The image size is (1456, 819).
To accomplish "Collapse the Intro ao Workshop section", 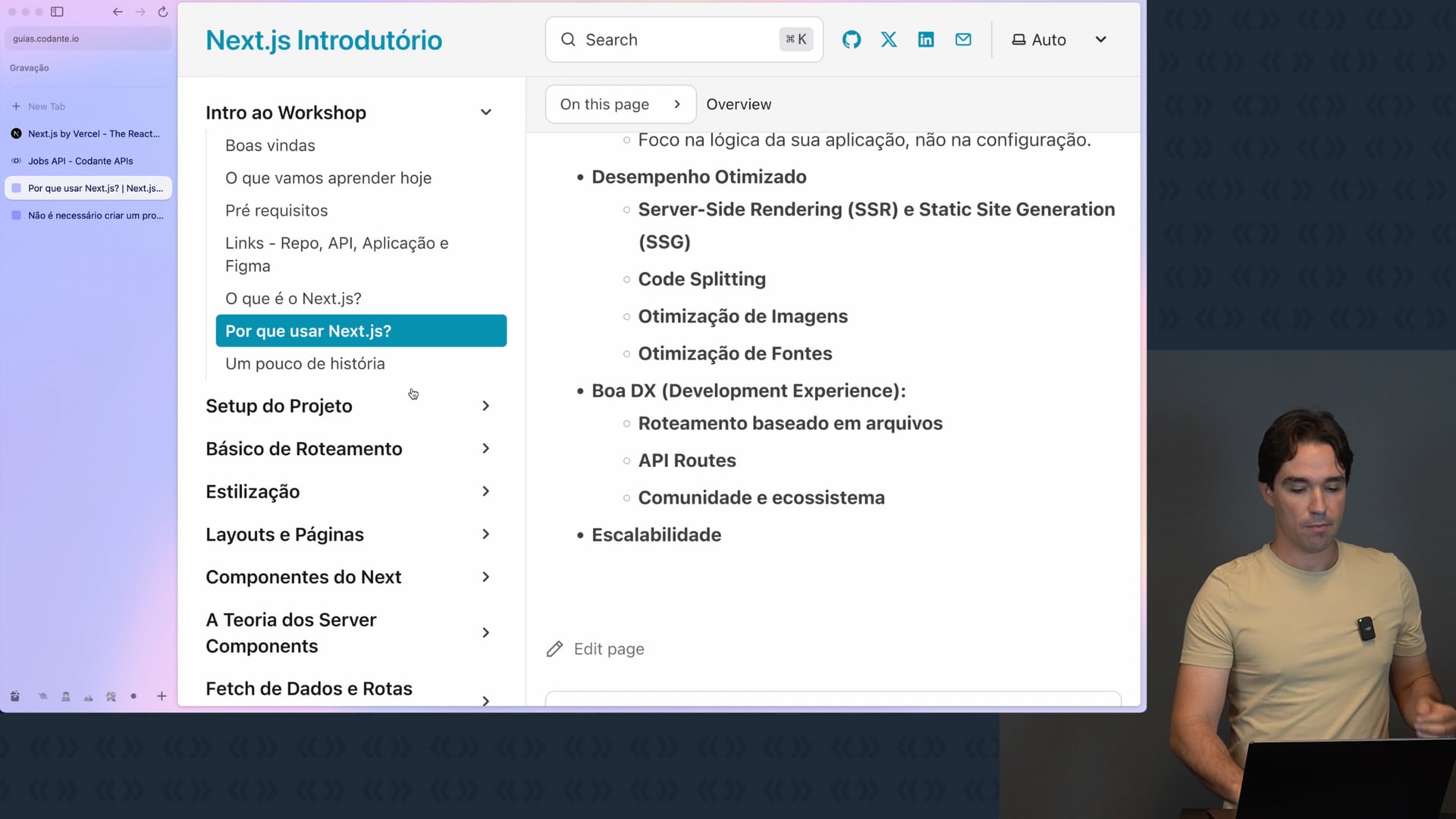I will click(485, 112).
